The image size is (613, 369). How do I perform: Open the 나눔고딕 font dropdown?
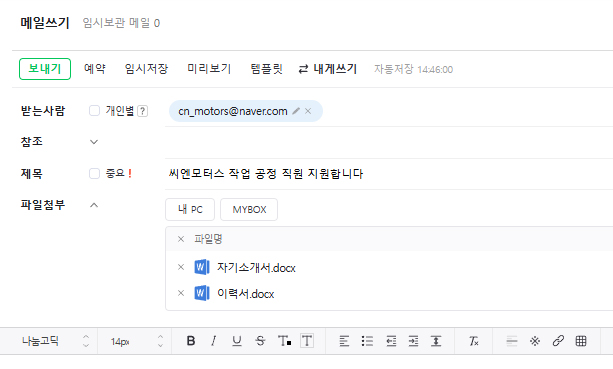point(55,341)
